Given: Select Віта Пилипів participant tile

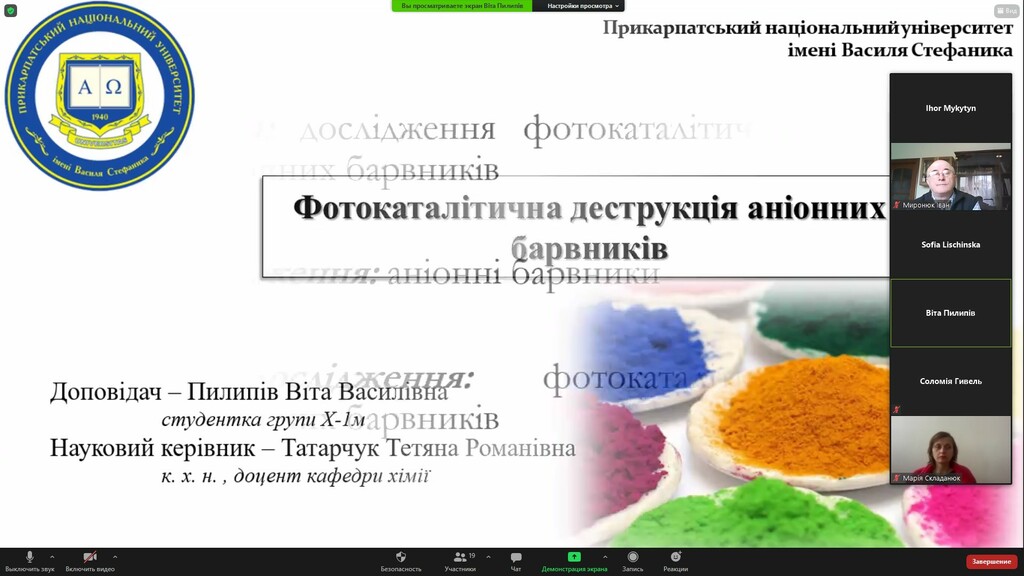Looking at the screenshot, I should (x=950, y=313).
